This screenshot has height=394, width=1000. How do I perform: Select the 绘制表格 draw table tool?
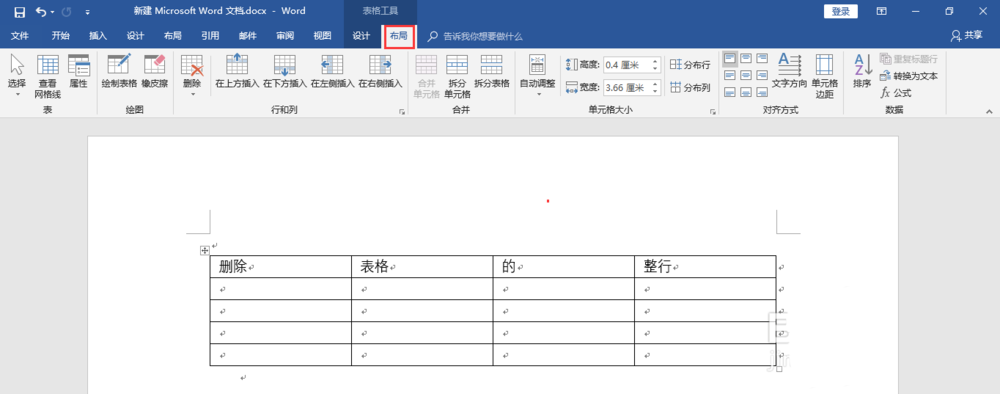(119, 71)
